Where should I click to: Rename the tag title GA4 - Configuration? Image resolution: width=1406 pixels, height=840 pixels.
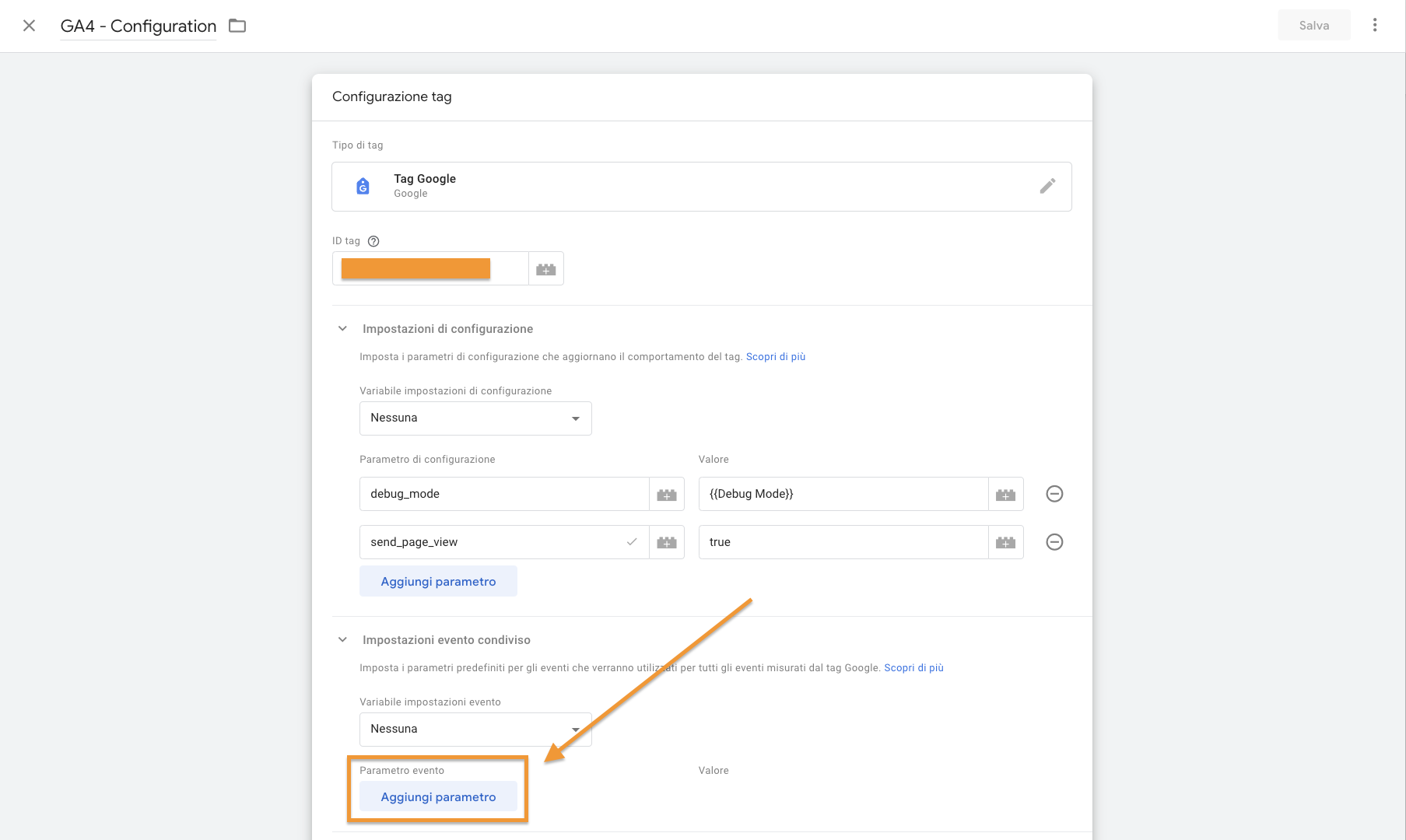click(138, 26)
